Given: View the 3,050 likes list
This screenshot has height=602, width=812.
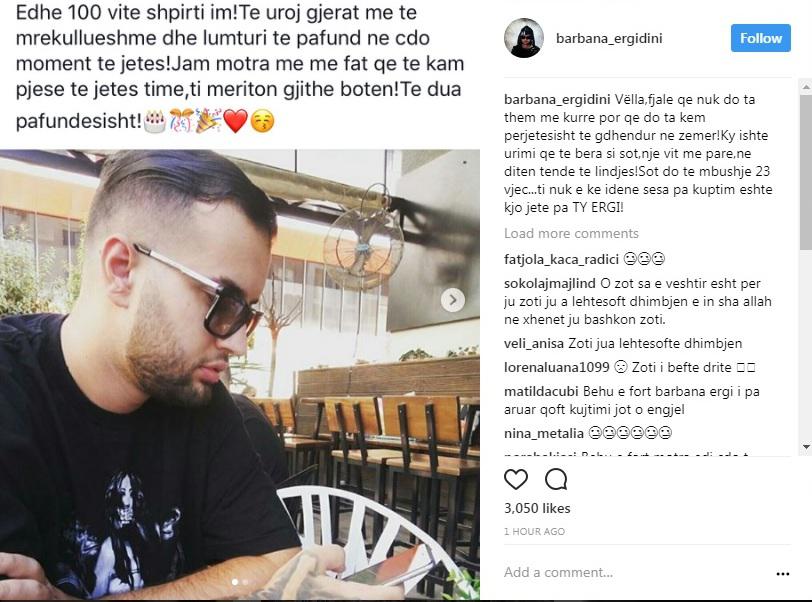Looking at the screenshot, I should (x=537, y=508).
